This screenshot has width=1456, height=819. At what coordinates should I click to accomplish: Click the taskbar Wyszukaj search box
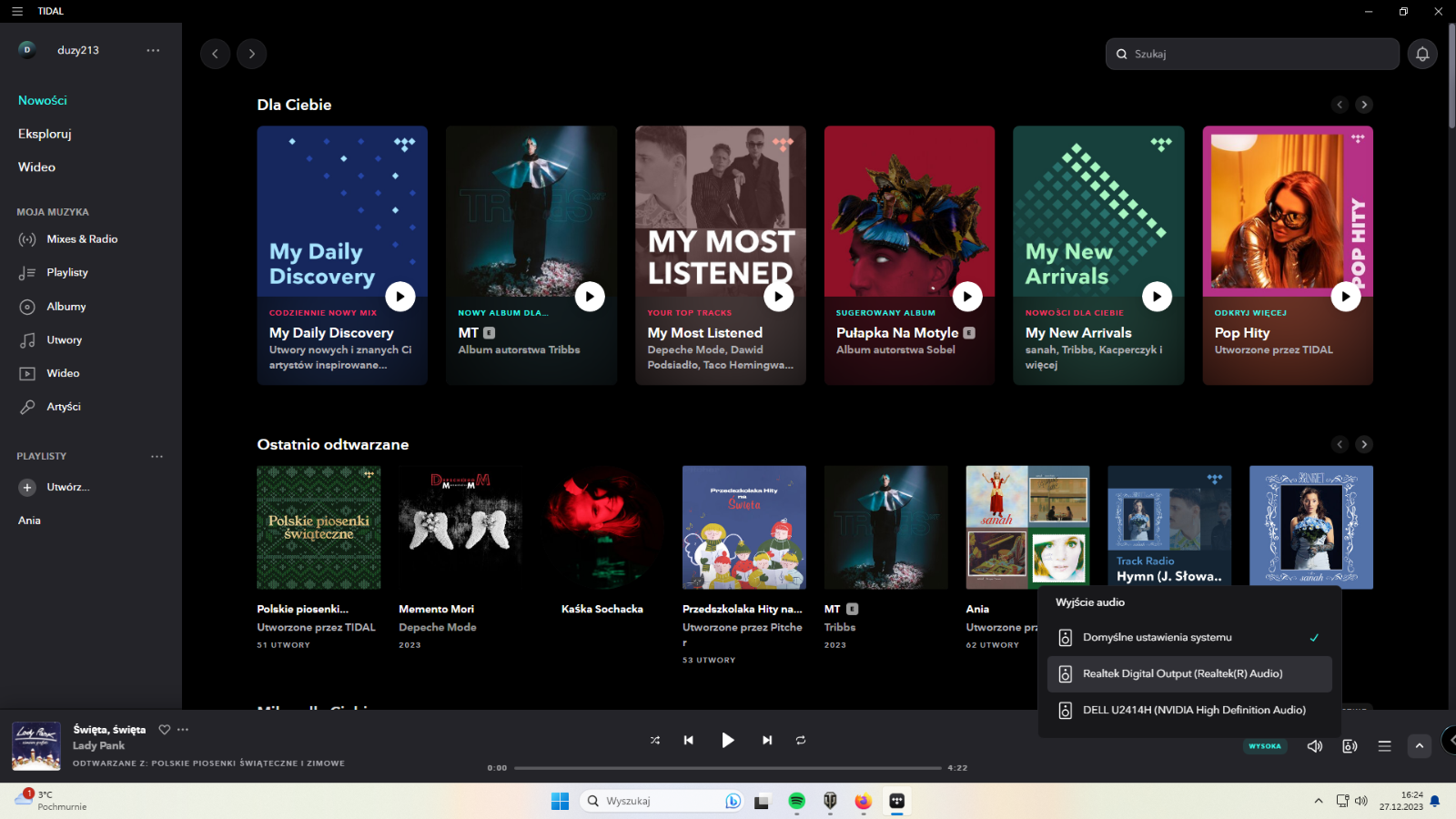[x=662, y=801]
